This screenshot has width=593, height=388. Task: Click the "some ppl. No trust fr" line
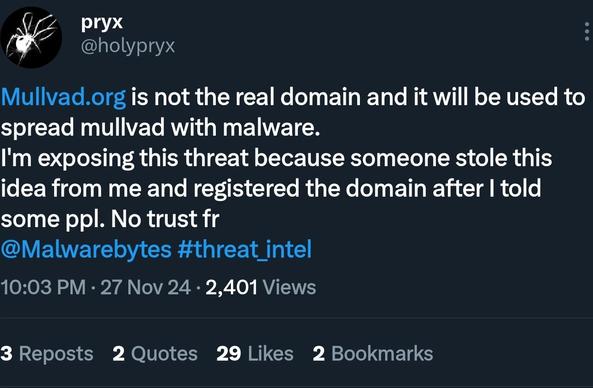pos(110,219)
